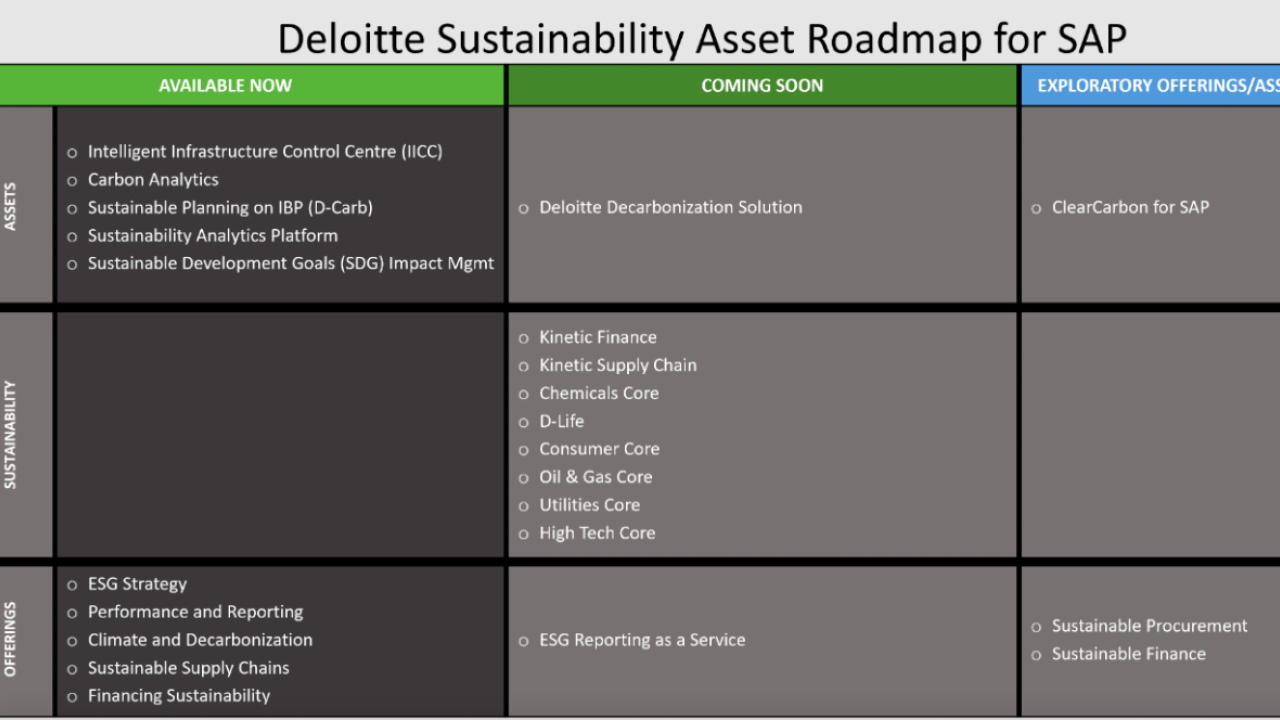Viewport: 1280px width, 720px height.
Task: Click "Sustainability Analytics Platform" entry
Action: point(213,236)
